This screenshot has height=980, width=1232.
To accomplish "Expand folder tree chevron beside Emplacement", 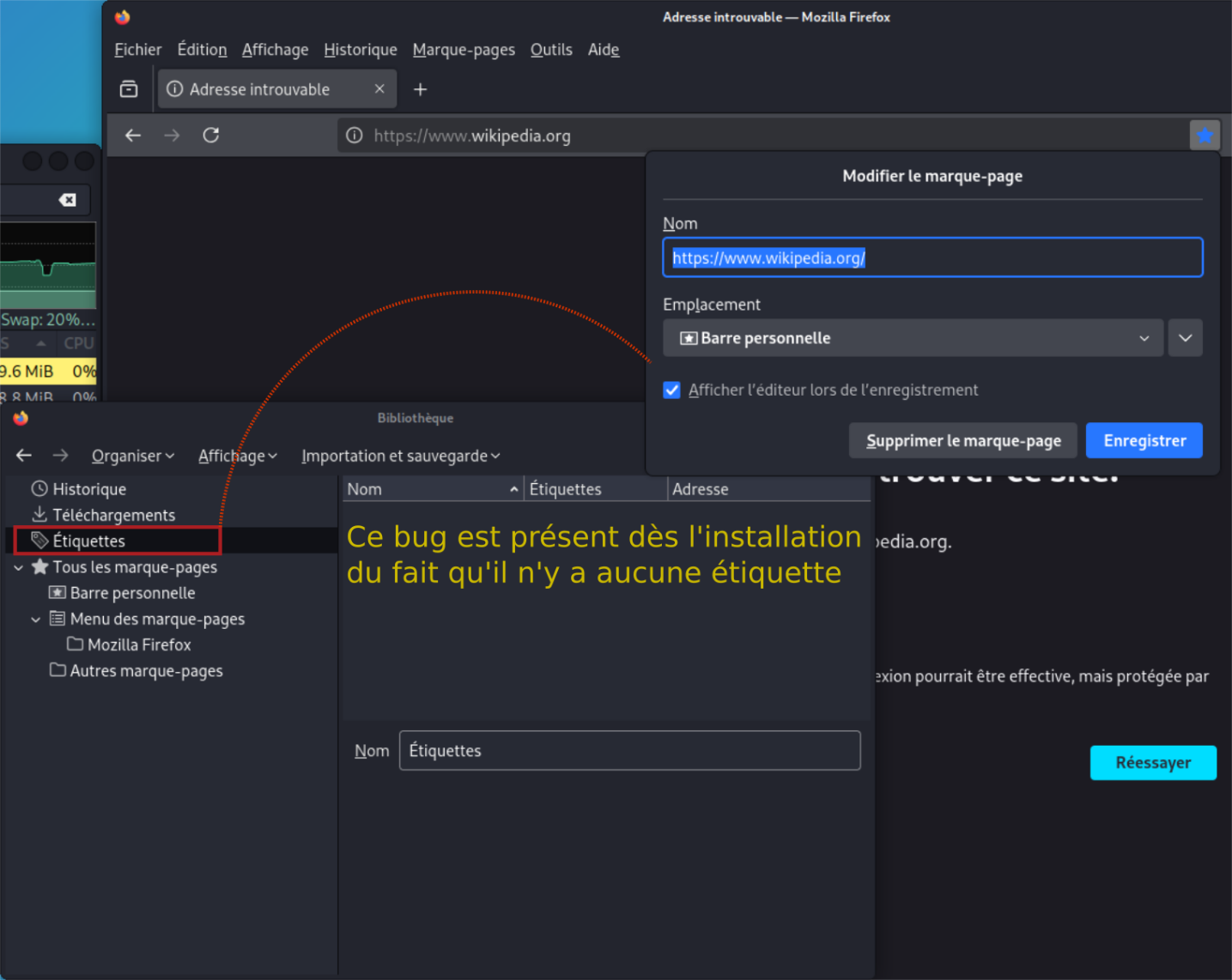I will (x=1185, y=338).
